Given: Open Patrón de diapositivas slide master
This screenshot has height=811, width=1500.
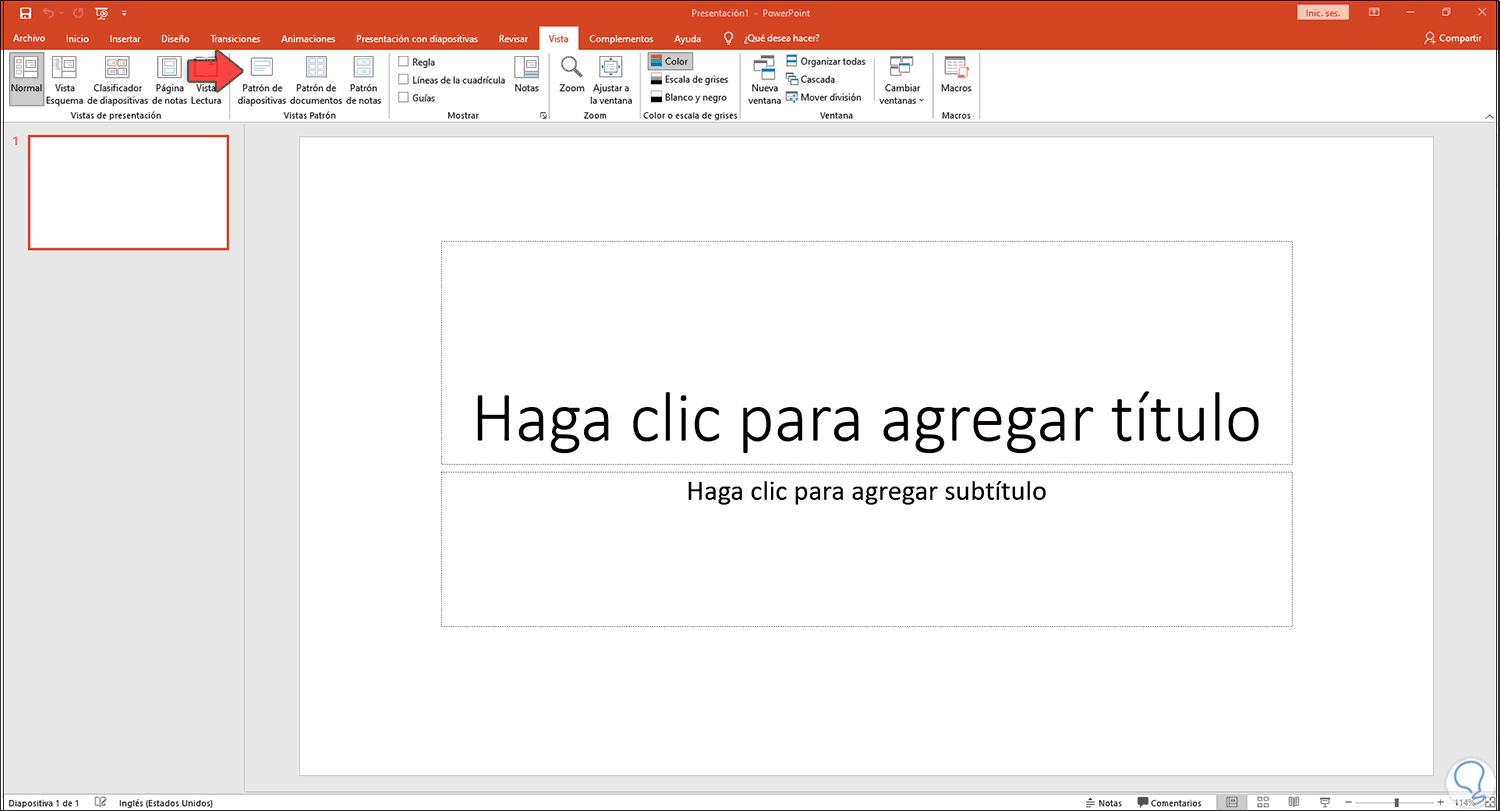Looking at the screenshot, I should [x=262, y=80].
